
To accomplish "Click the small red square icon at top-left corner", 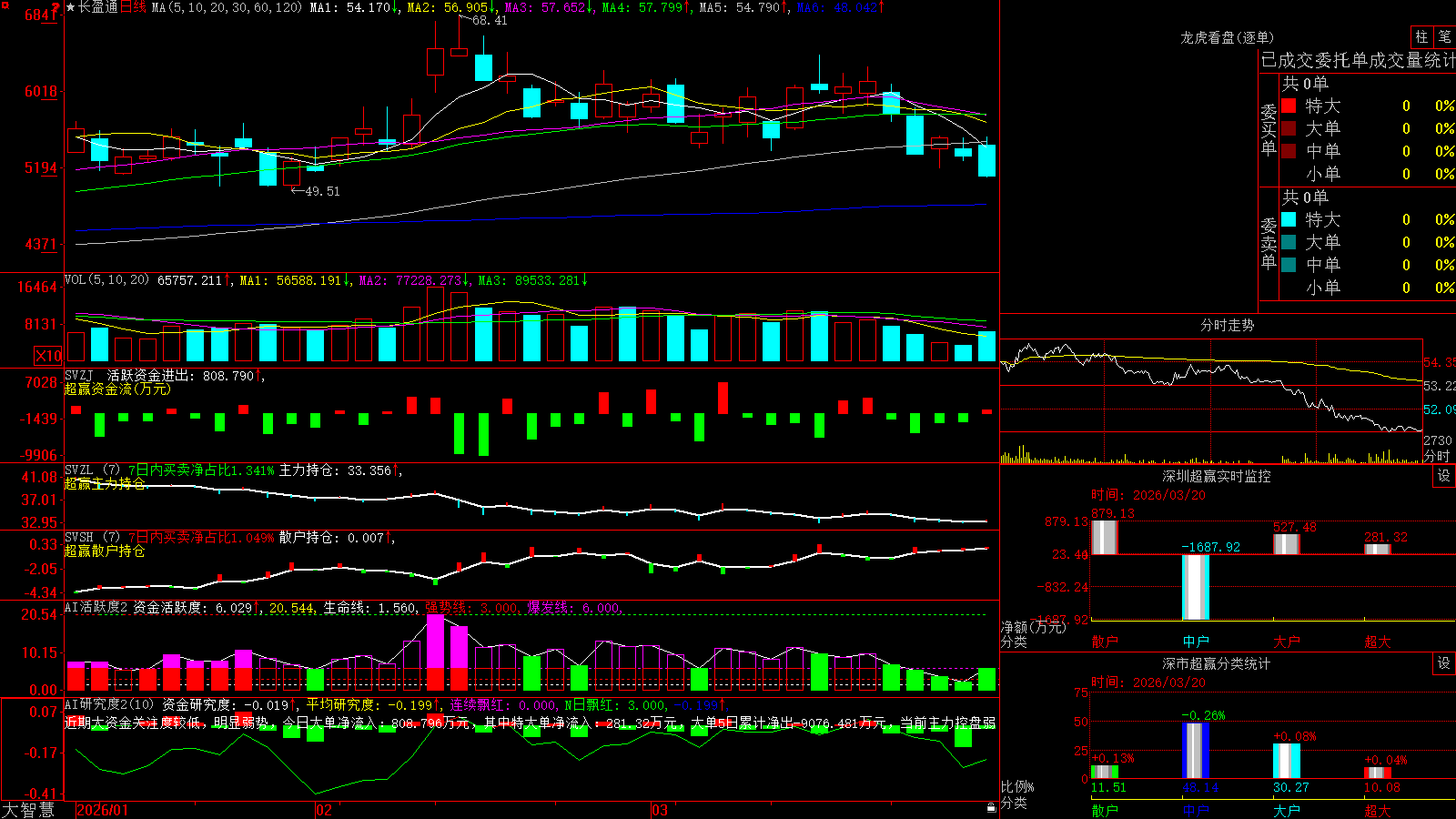I will point(4,4).
